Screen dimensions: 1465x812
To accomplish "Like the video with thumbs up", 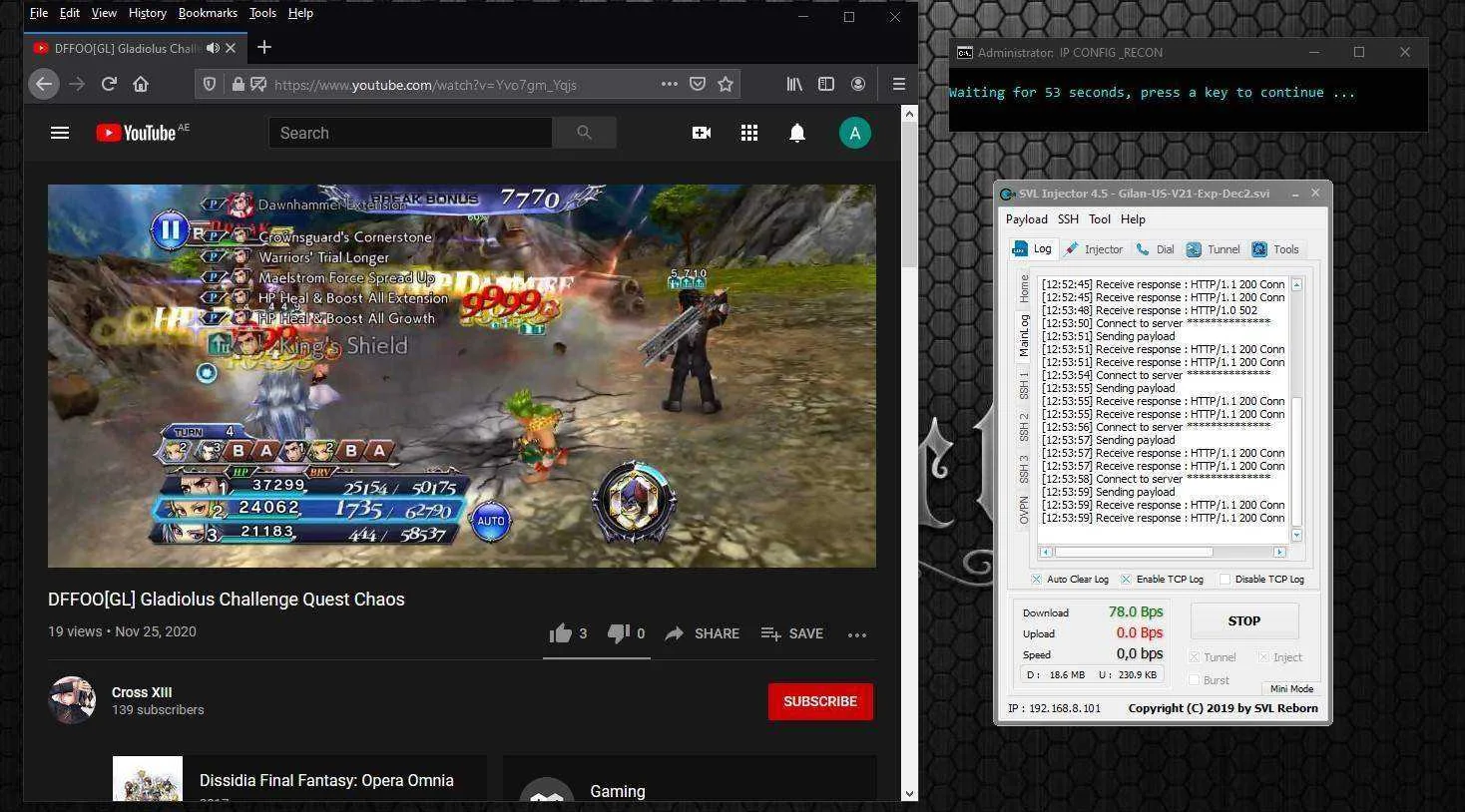I will tap(560, 633).
